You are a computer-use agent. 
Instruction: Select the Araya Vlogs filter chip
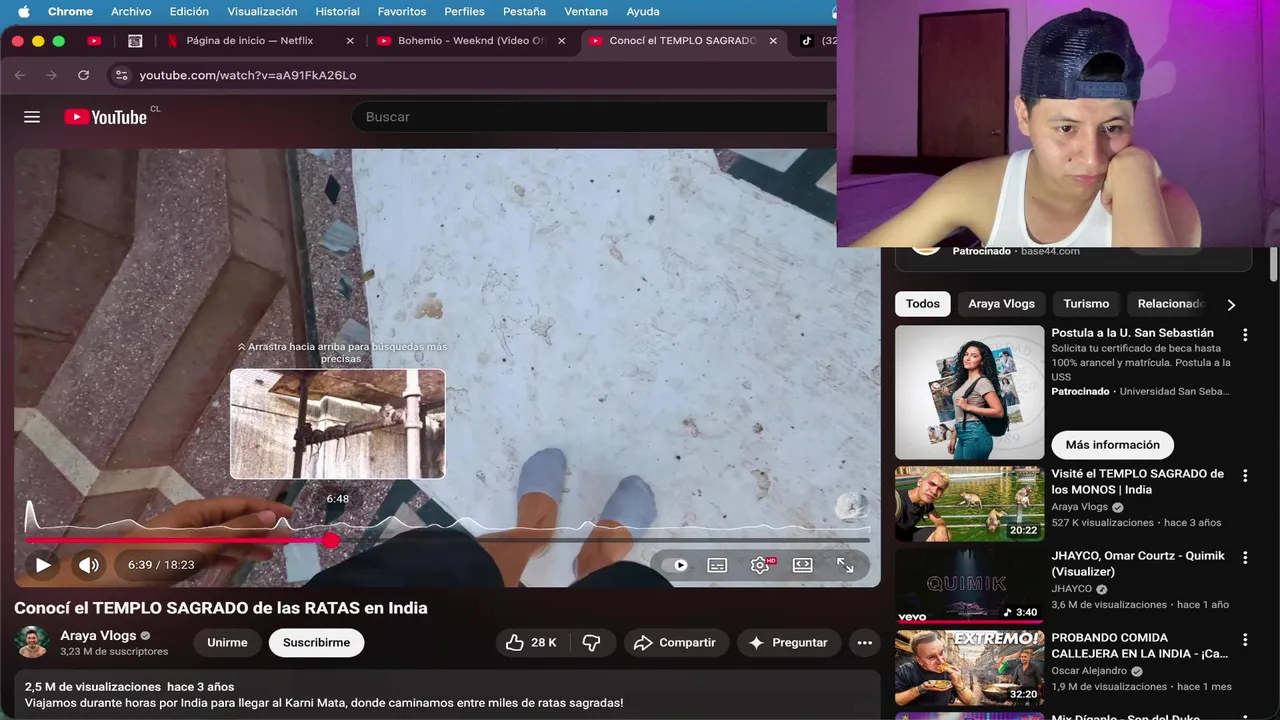pos(1001,304)
